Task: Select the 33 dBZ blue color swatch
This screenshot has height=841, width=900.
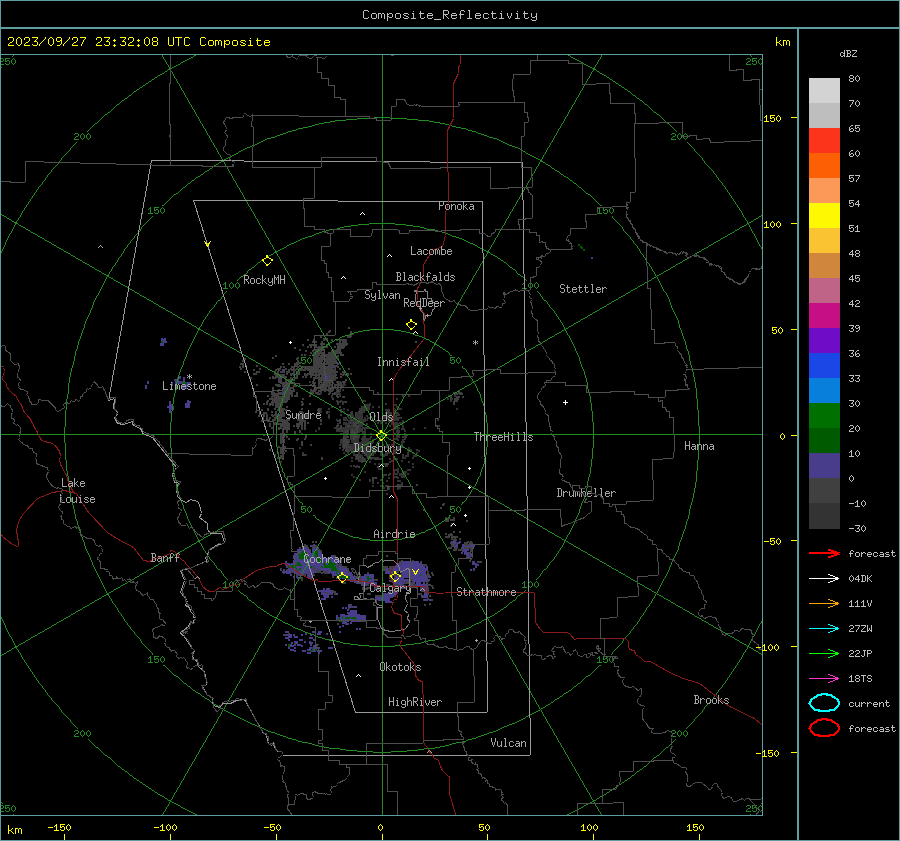Action: [x=824, y=390]
